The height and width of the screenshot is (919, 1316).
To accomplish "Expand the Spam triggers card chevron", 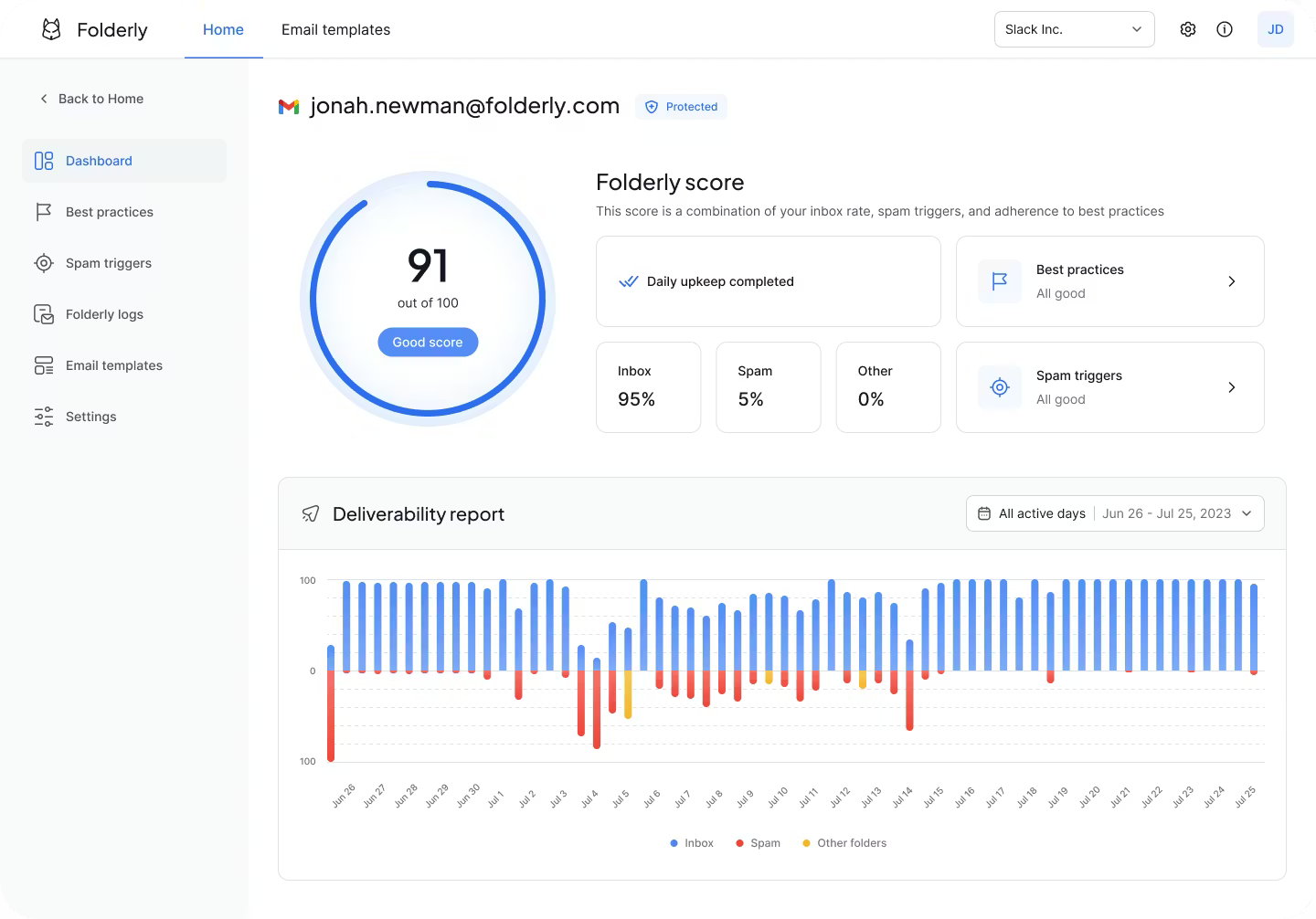I will coord(1231,387).
